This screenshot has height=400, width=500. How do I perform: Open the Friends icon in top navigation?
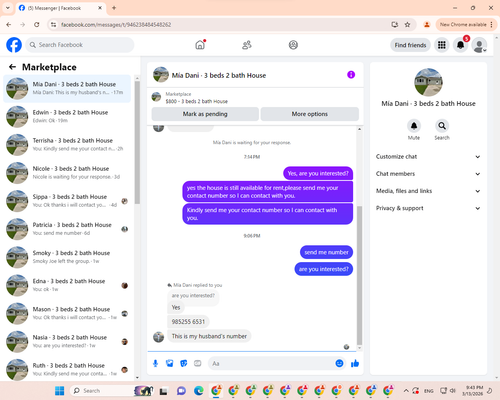click(x=247, y=45)
